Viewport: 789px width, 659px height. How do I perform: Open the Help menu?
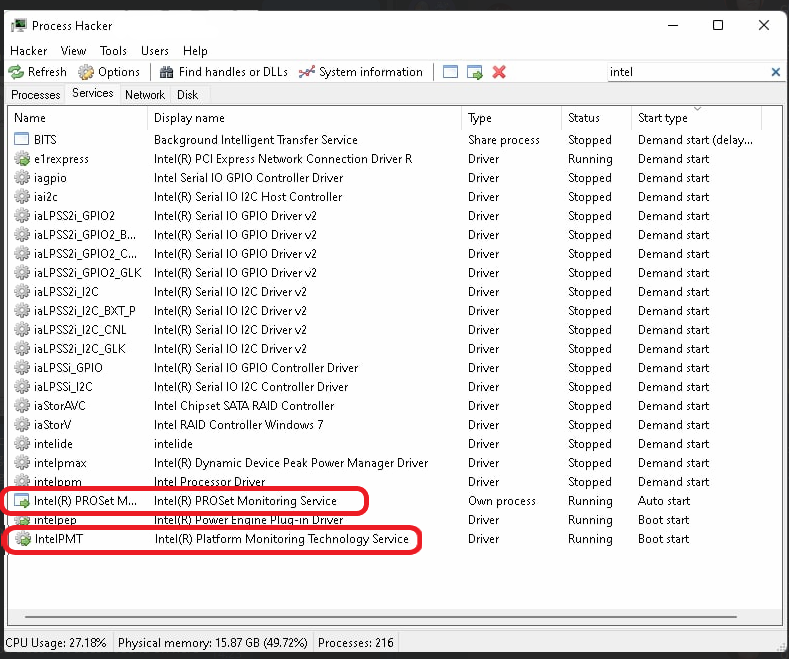coord(195,51)
